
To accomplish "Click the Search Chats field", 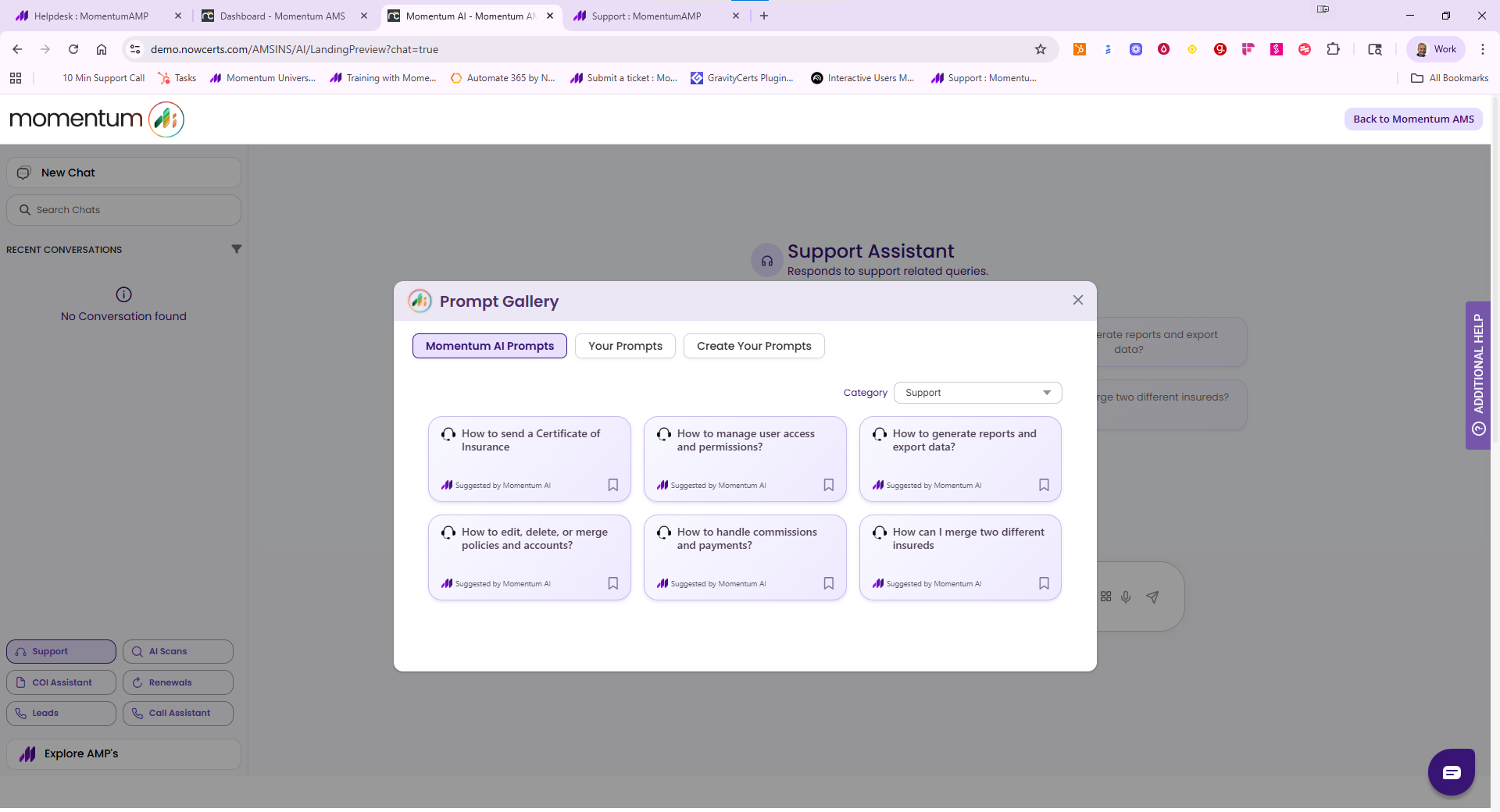I will [x=123, y=210].
